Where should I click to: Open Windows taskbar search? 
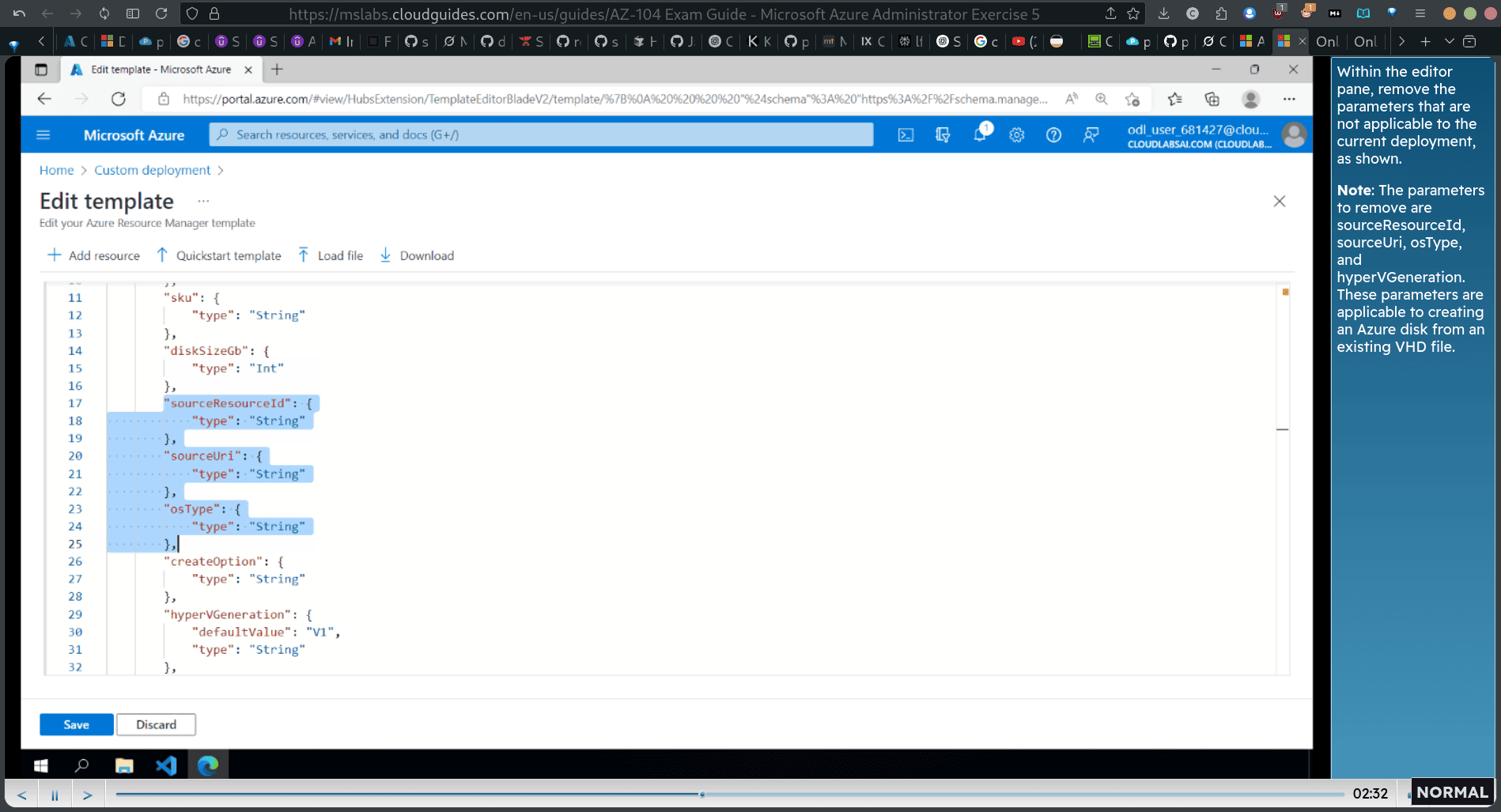click(x=81, y=765)
